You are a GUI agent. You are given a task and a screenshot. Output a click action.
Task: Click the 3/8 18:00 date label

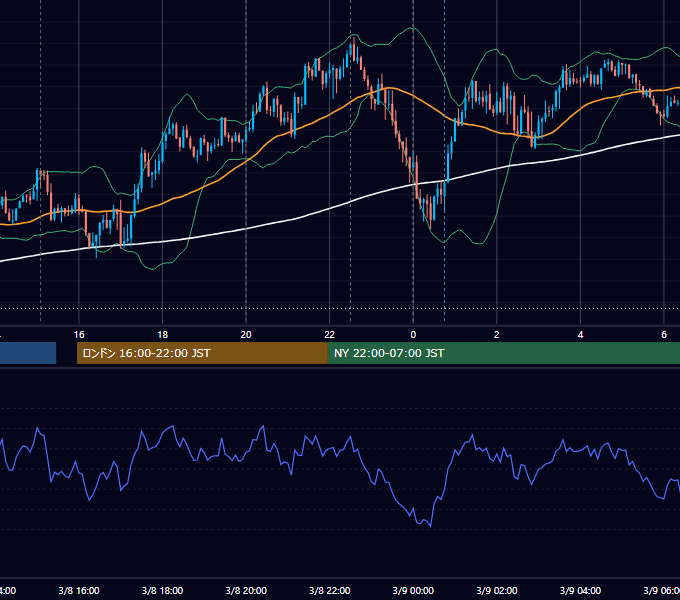162,590
